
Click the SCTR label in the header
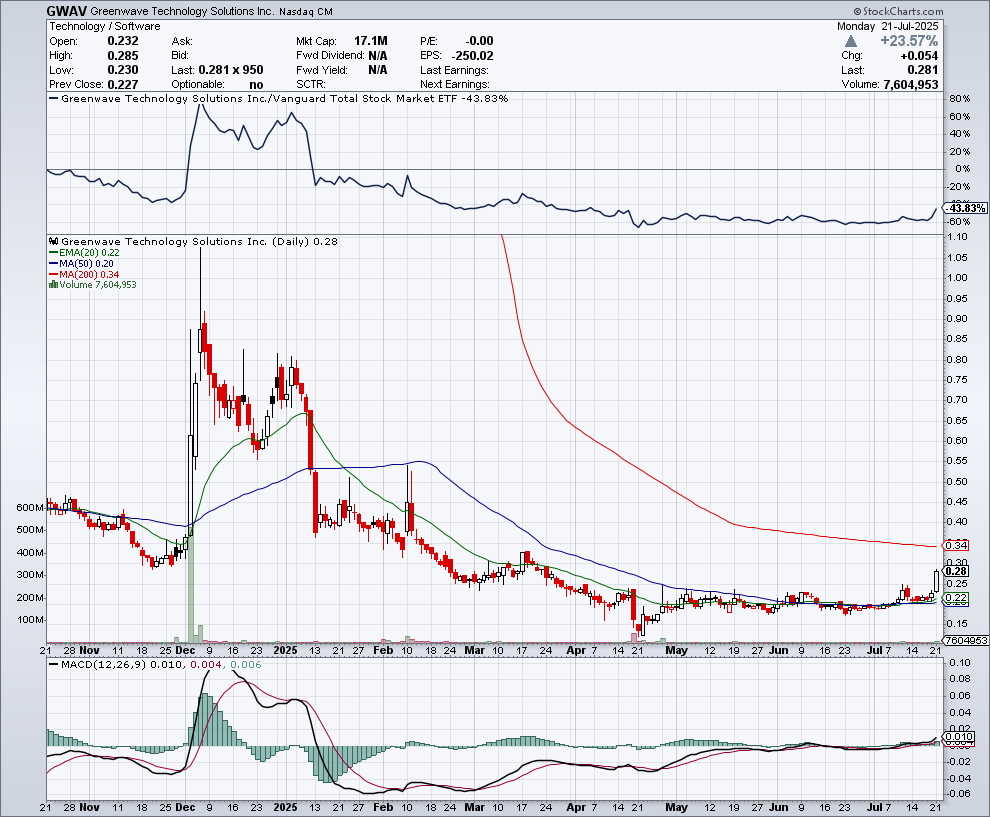point(311,85)
